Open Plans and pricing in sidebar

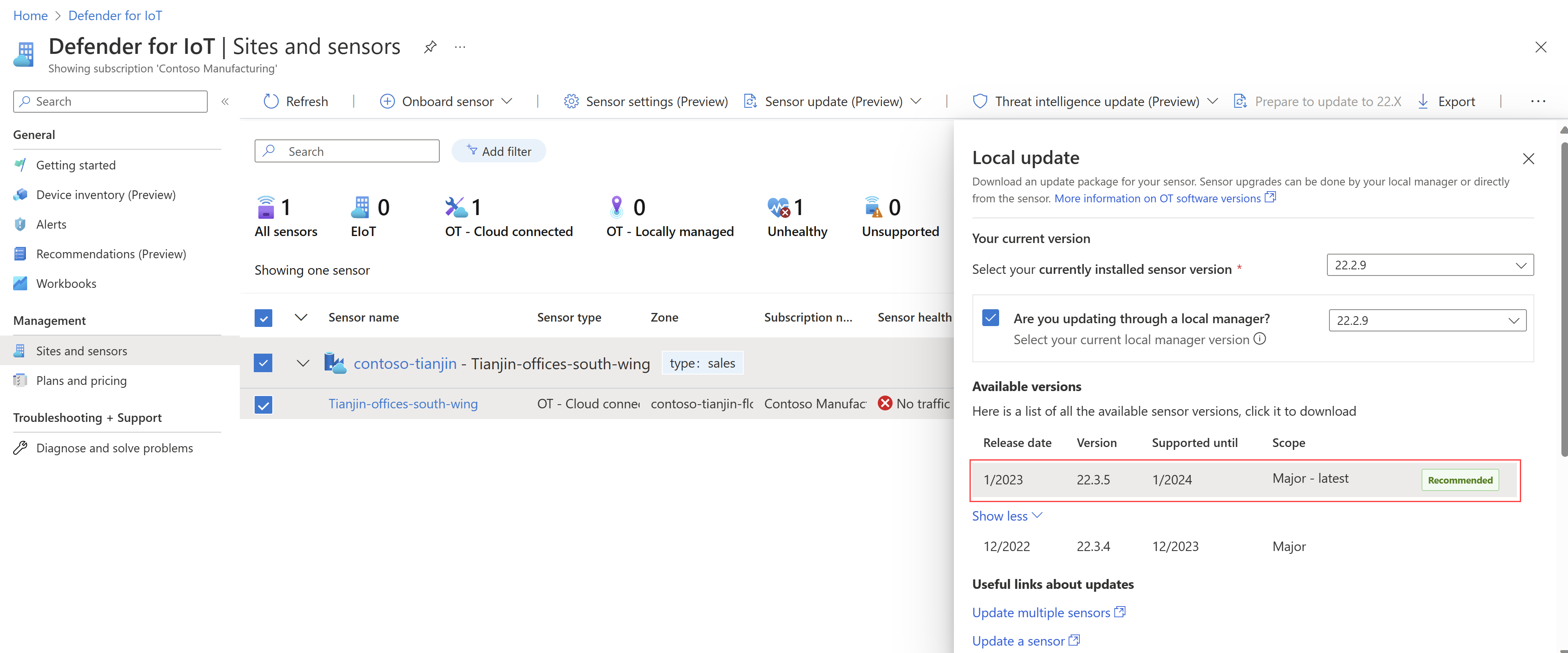(x=81, y=380)
